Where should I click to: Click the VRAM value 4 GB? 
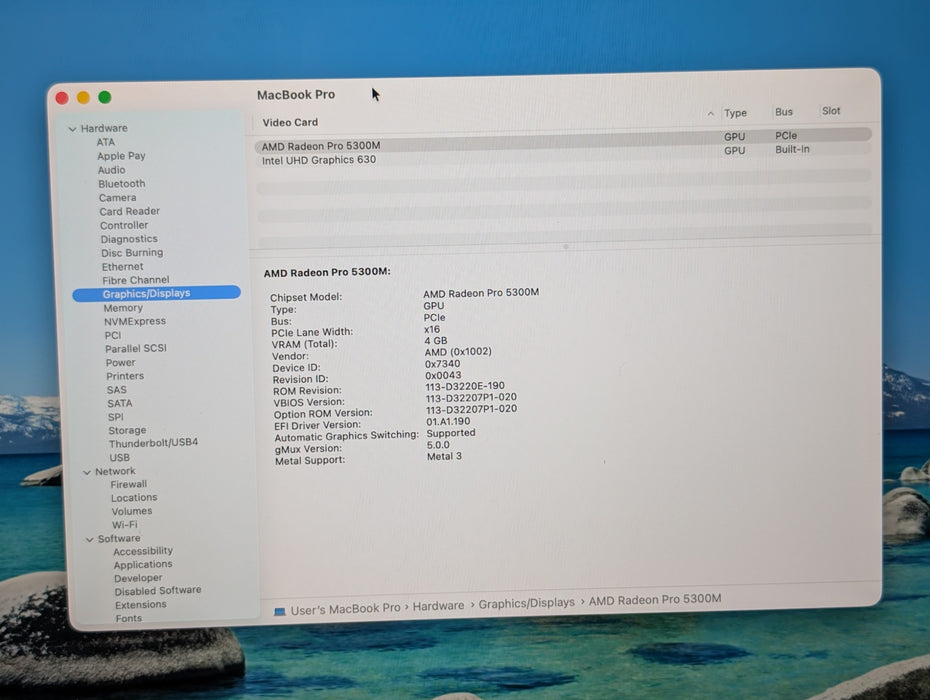(436, 341)
